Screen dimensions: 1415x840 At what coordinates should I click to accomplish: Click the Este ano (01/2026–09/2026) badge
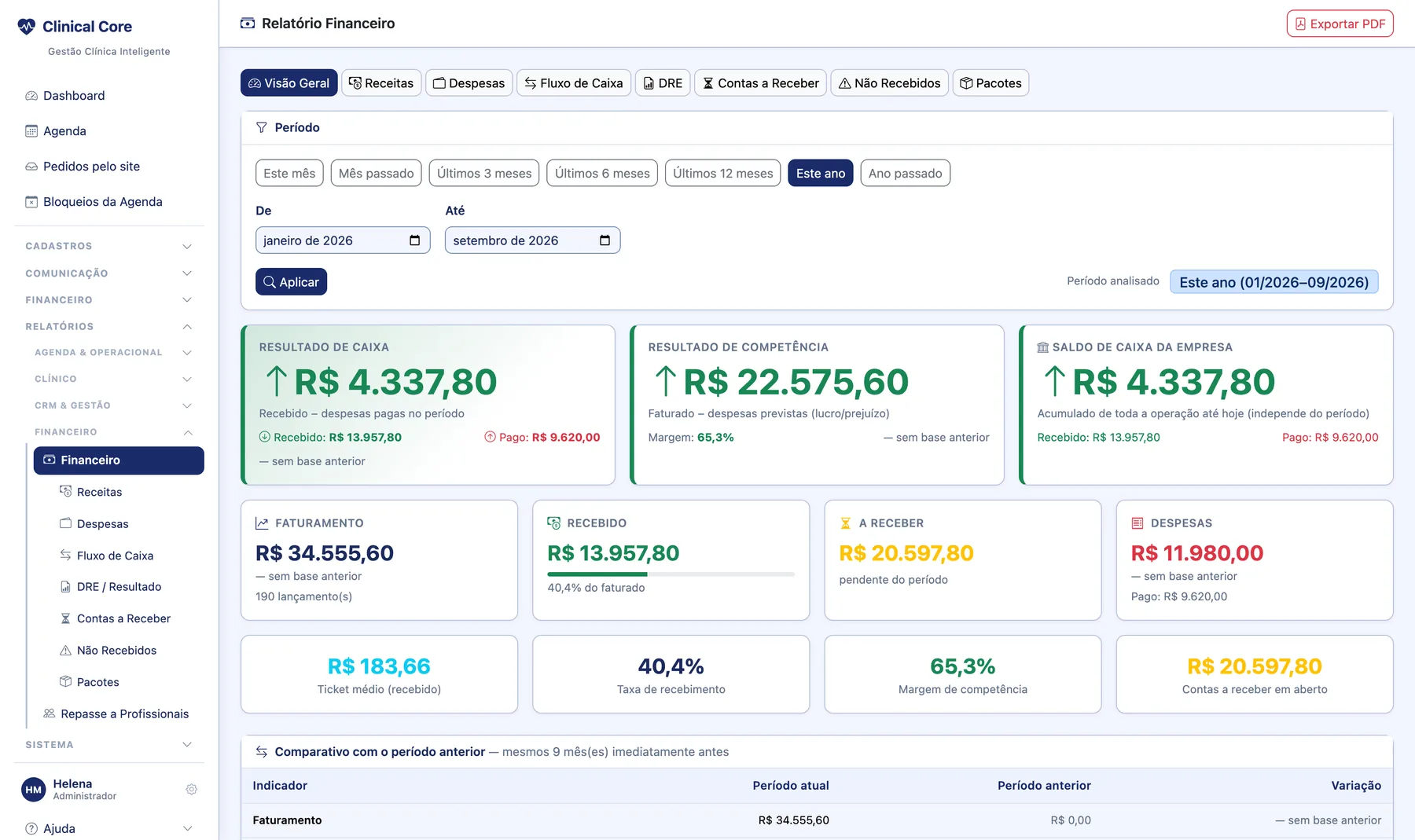[x=1273, y=282]
